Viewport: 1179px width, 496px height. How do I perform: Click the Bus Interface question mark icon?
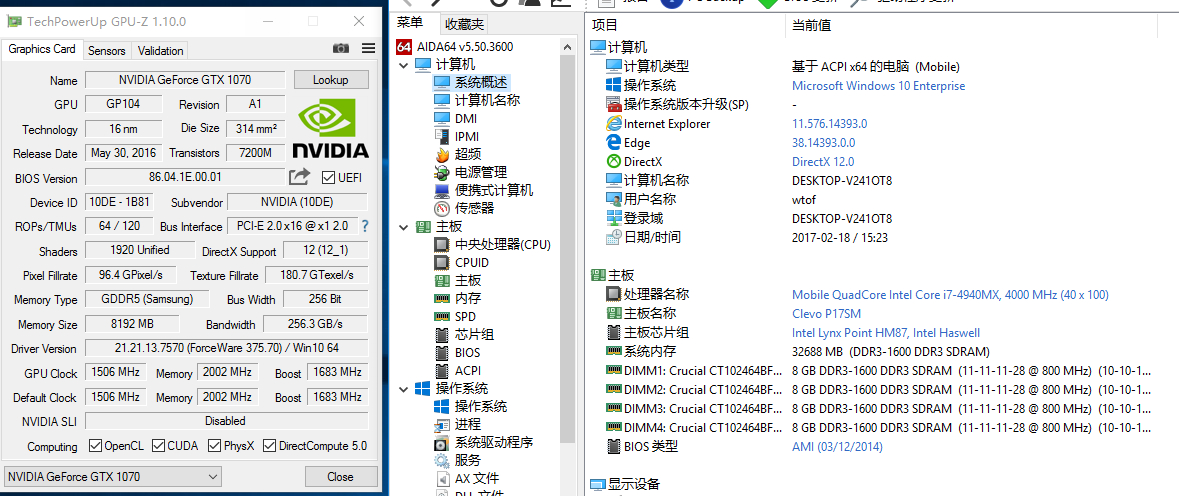[x=365, y=225]
